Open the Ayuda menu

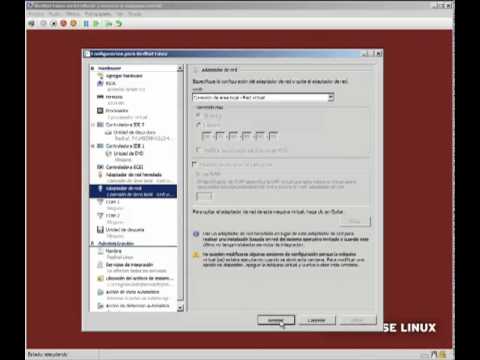(135, 14)
